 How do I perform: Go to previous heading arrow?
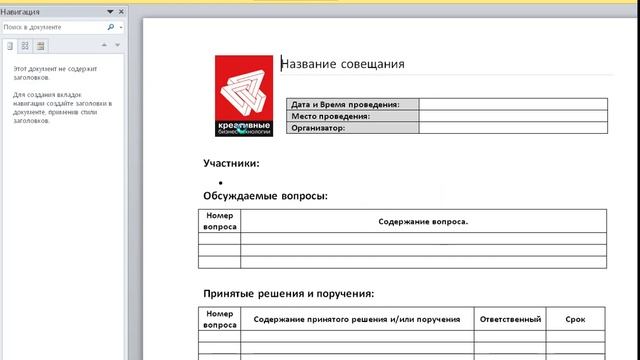coord(104,45)
